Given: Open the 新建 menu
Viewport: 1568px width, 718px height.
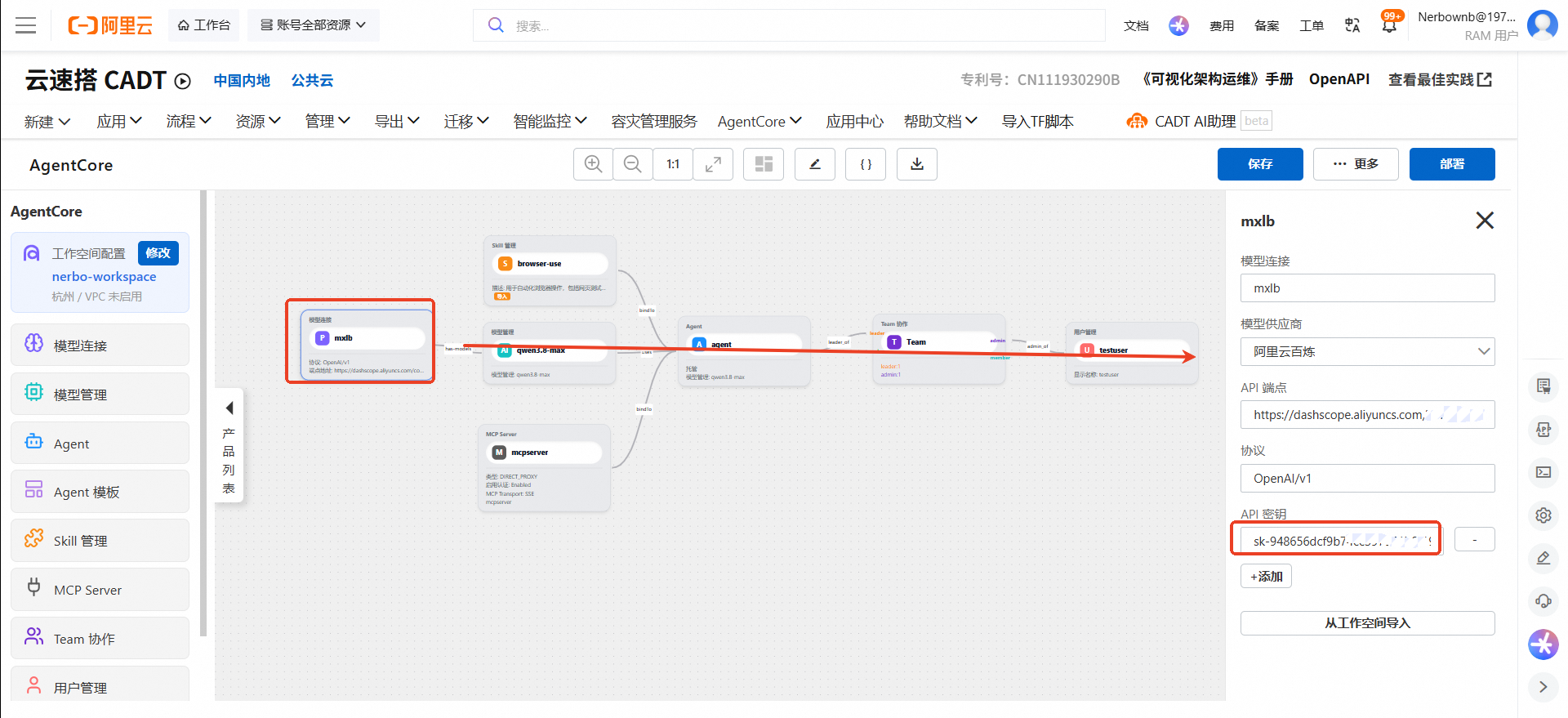Looking at the screenshot, I should [x=47, y=122].
